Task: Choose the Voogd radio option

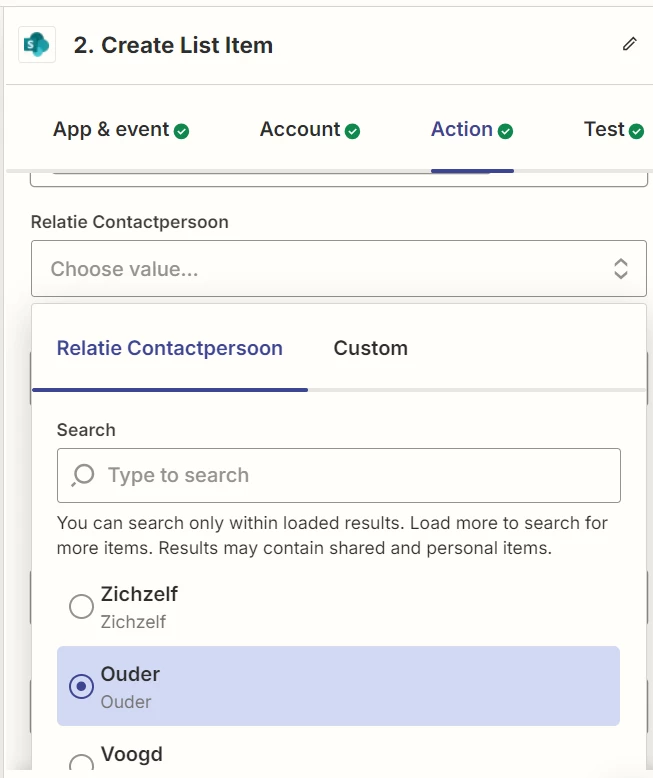Action: 81,764
